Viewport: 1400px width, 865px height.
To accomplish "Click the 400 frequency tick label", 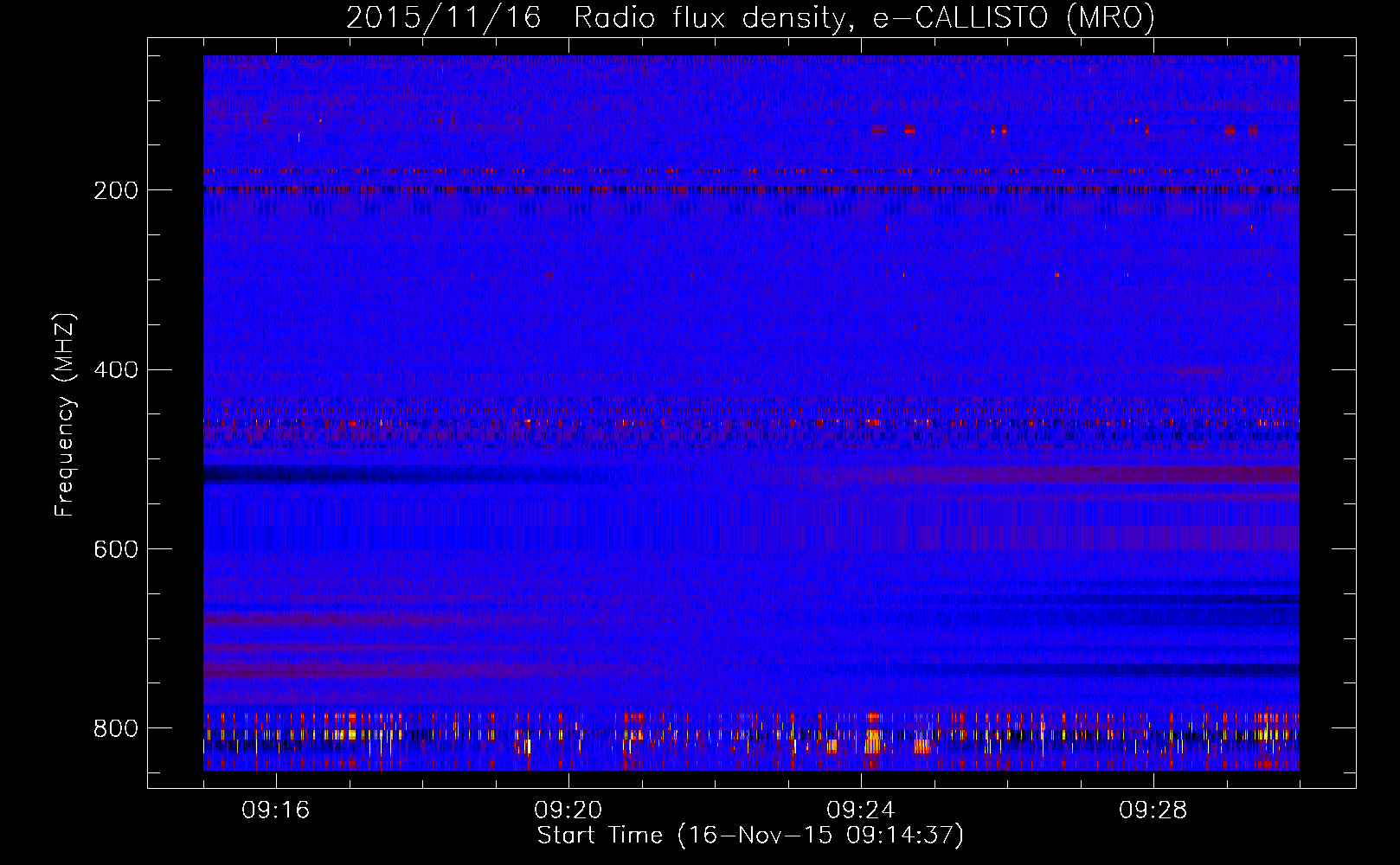I will pyautogui.click(x=115, y=370).
